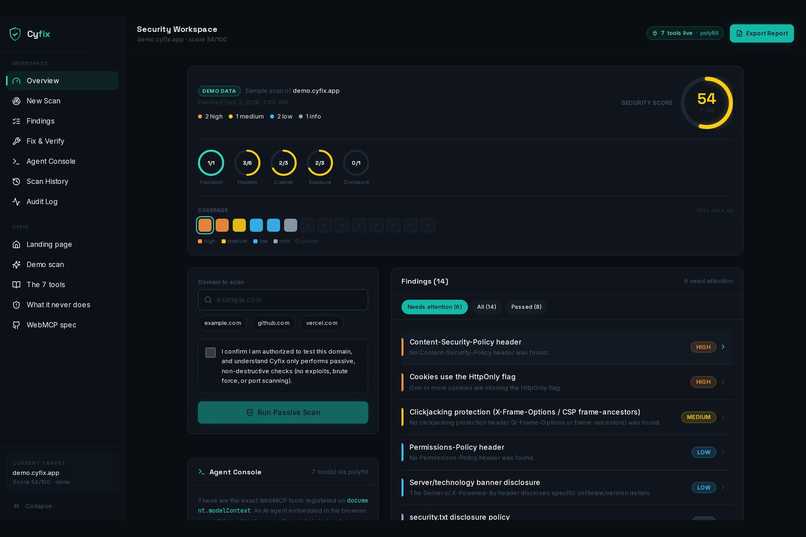Click the WebMCP spec icon
The width and height of the screenshot is (806, 537).
click(16, 325)
